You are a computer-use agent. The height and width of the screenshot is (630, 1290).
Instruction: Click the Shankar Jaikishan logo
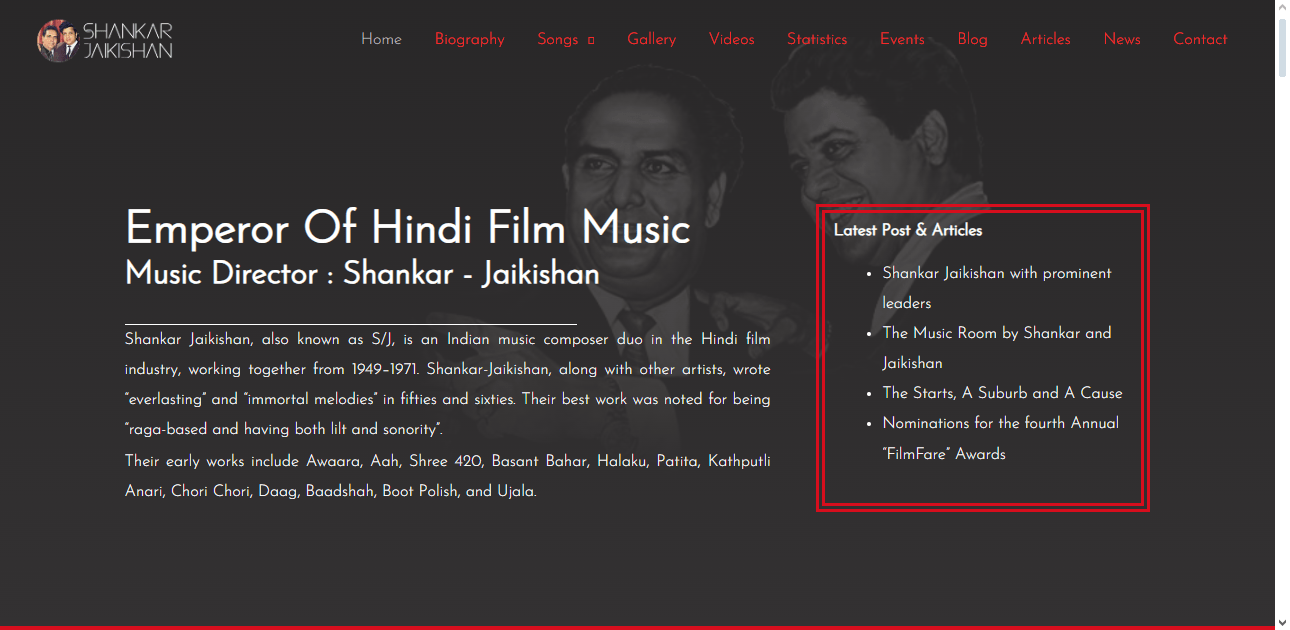tap(105, 40)
